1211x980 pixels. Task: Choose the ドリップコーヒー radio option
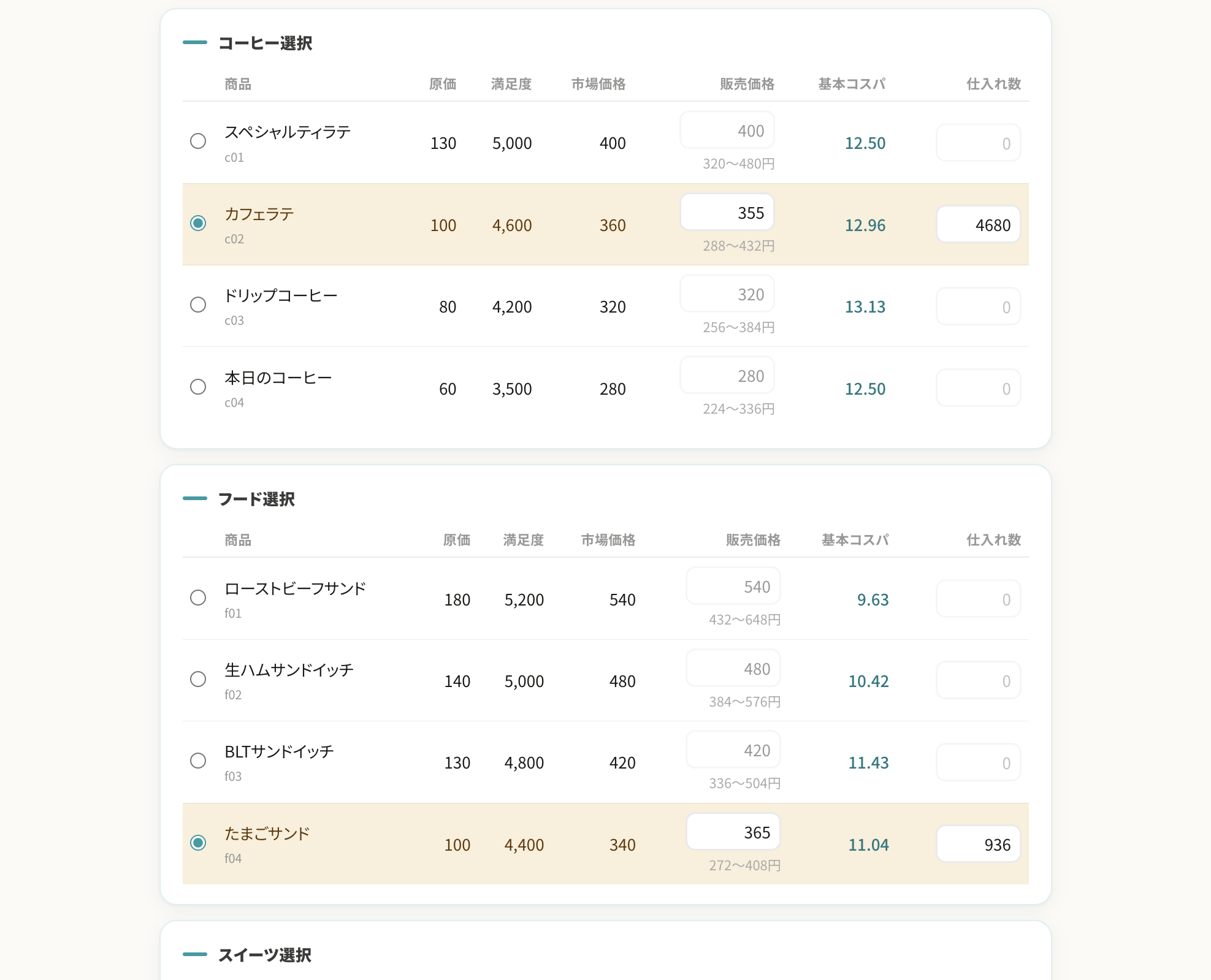coord(197,305)
